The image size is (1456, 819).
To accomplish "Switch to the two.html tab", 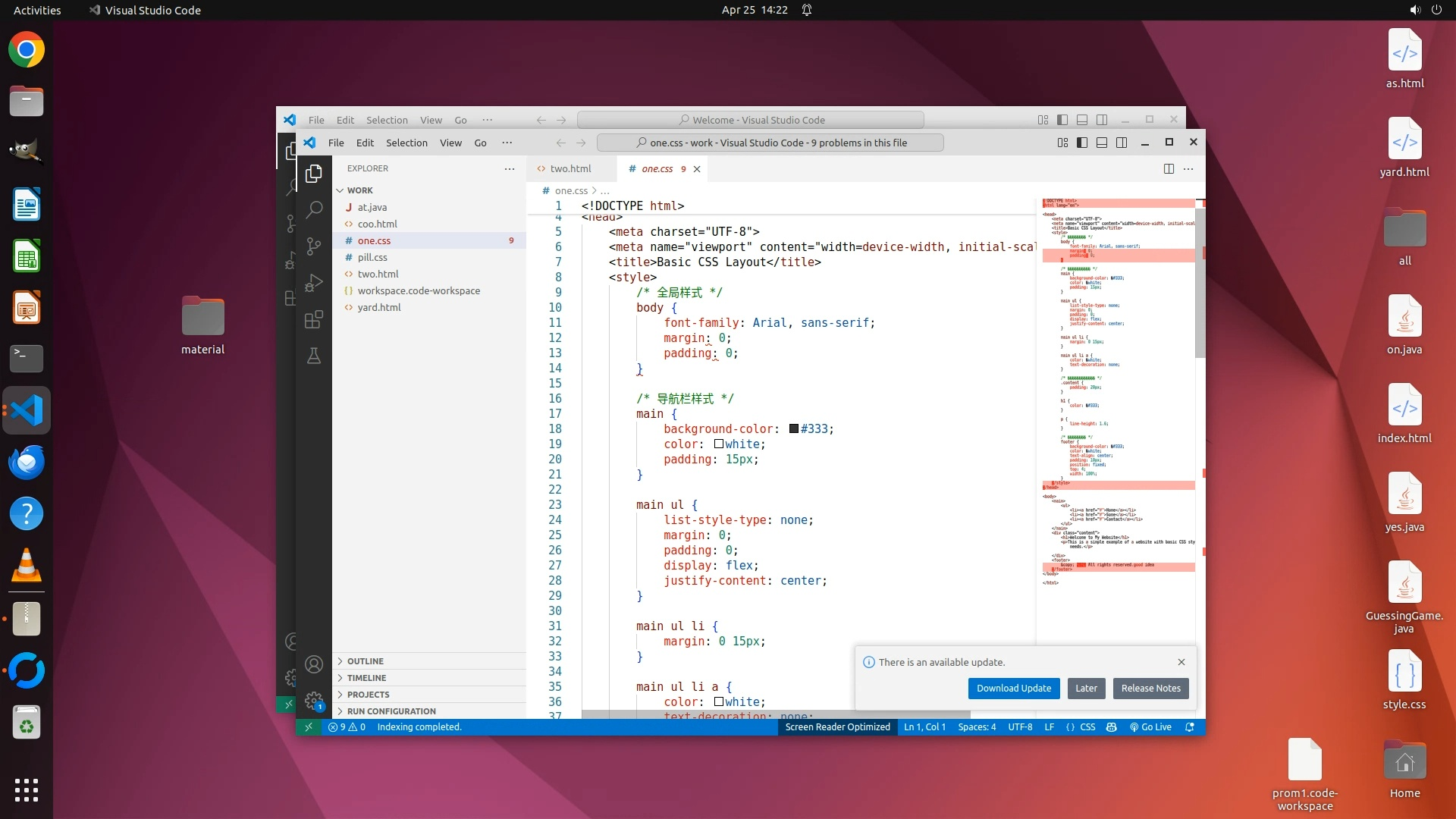I will click(x=570, y=168).
